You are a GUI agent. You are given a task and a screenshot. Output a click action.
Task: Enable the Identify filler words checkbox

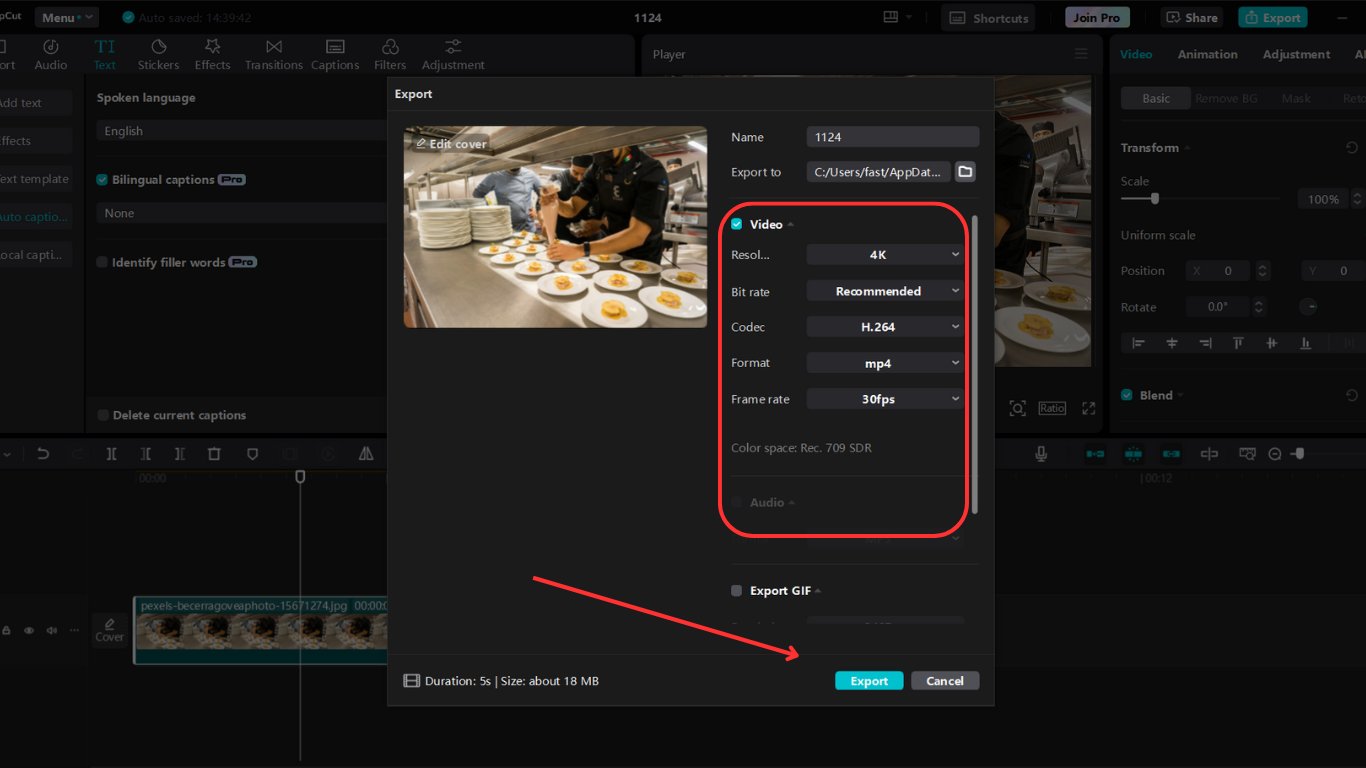pyautogui.click(x=101, y=261)
